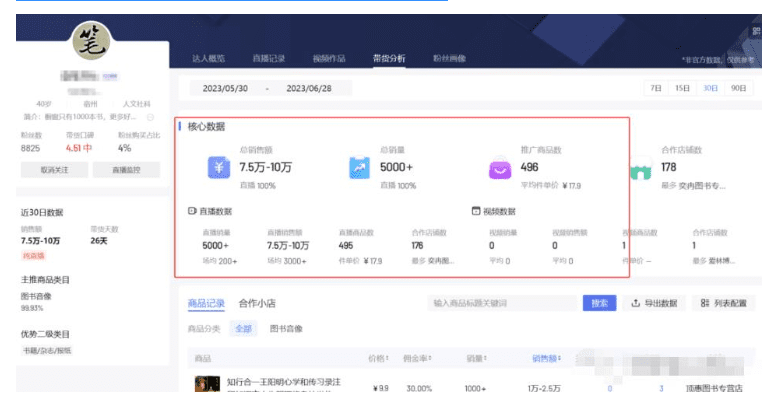The width and height of the screenshot is (776, 404).
Task: Switch to the 粉丝画像 tab
Action: point(449,59)
